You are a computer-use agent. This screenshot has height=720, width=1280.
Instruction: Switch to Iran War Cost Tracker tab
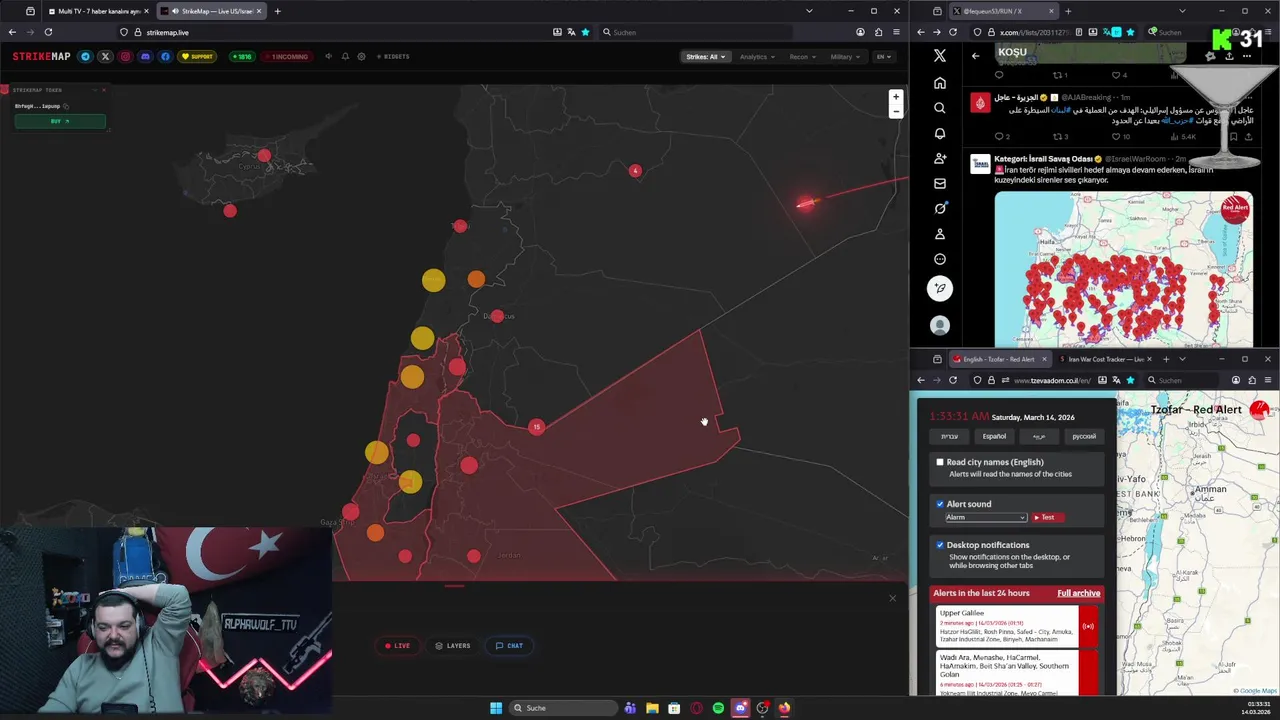[x=1104, y=359]
